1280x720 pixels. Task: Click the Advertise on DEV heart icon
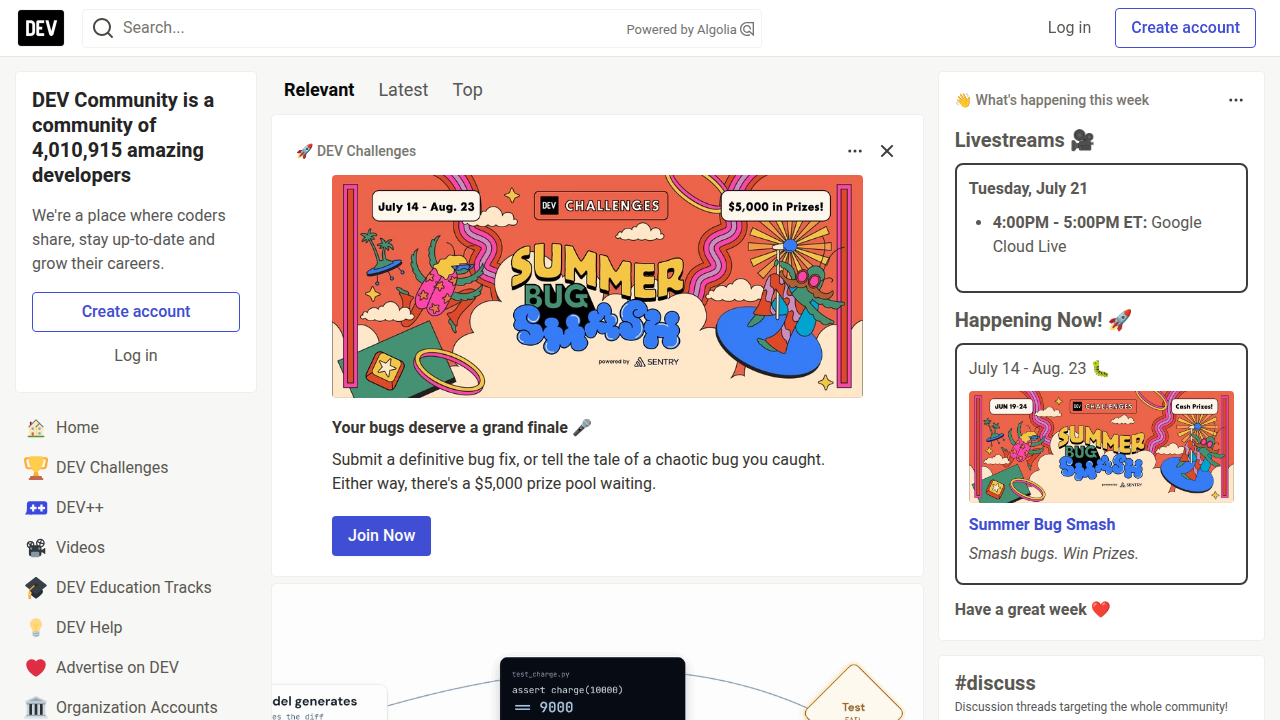(36, 668)
